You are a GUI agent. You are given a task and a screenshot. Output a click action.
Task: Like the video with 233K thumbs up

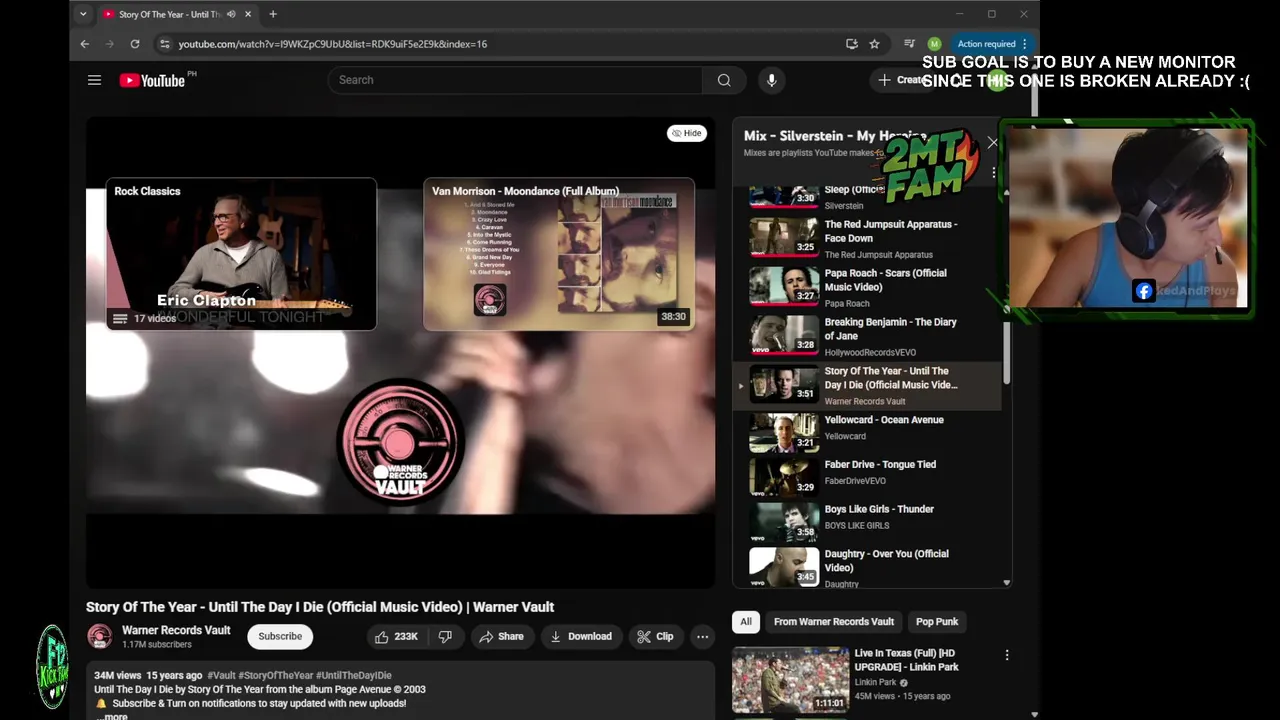click(x=397, y=636)
